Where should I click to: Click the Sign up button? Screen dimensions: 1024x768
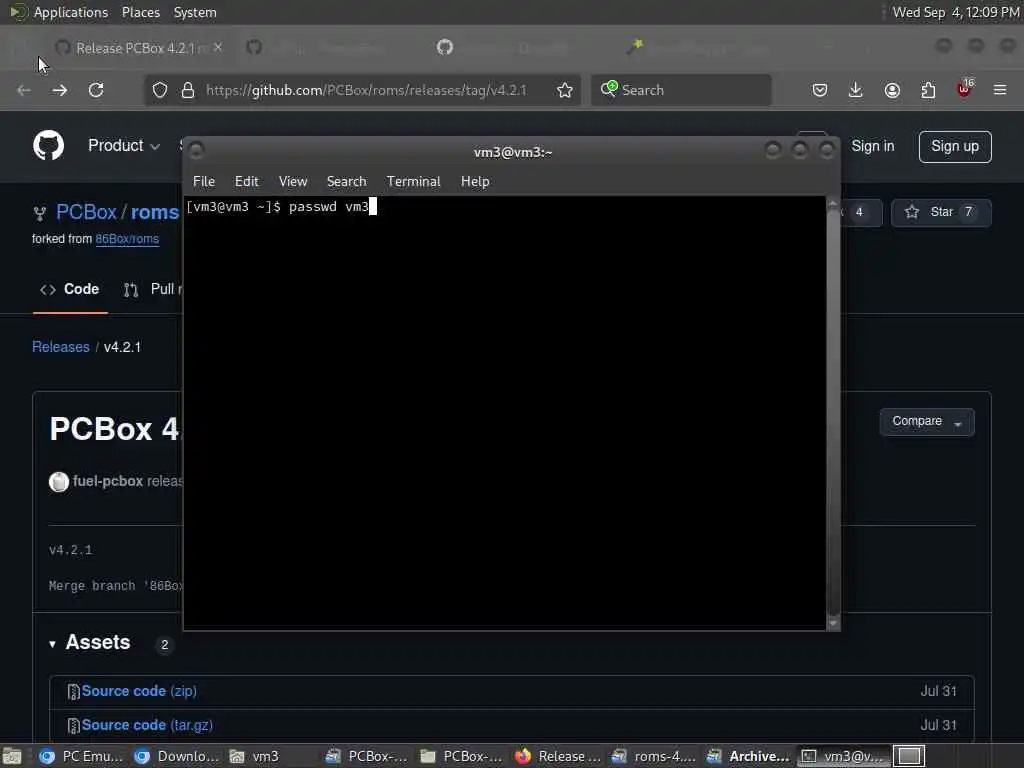955,146
